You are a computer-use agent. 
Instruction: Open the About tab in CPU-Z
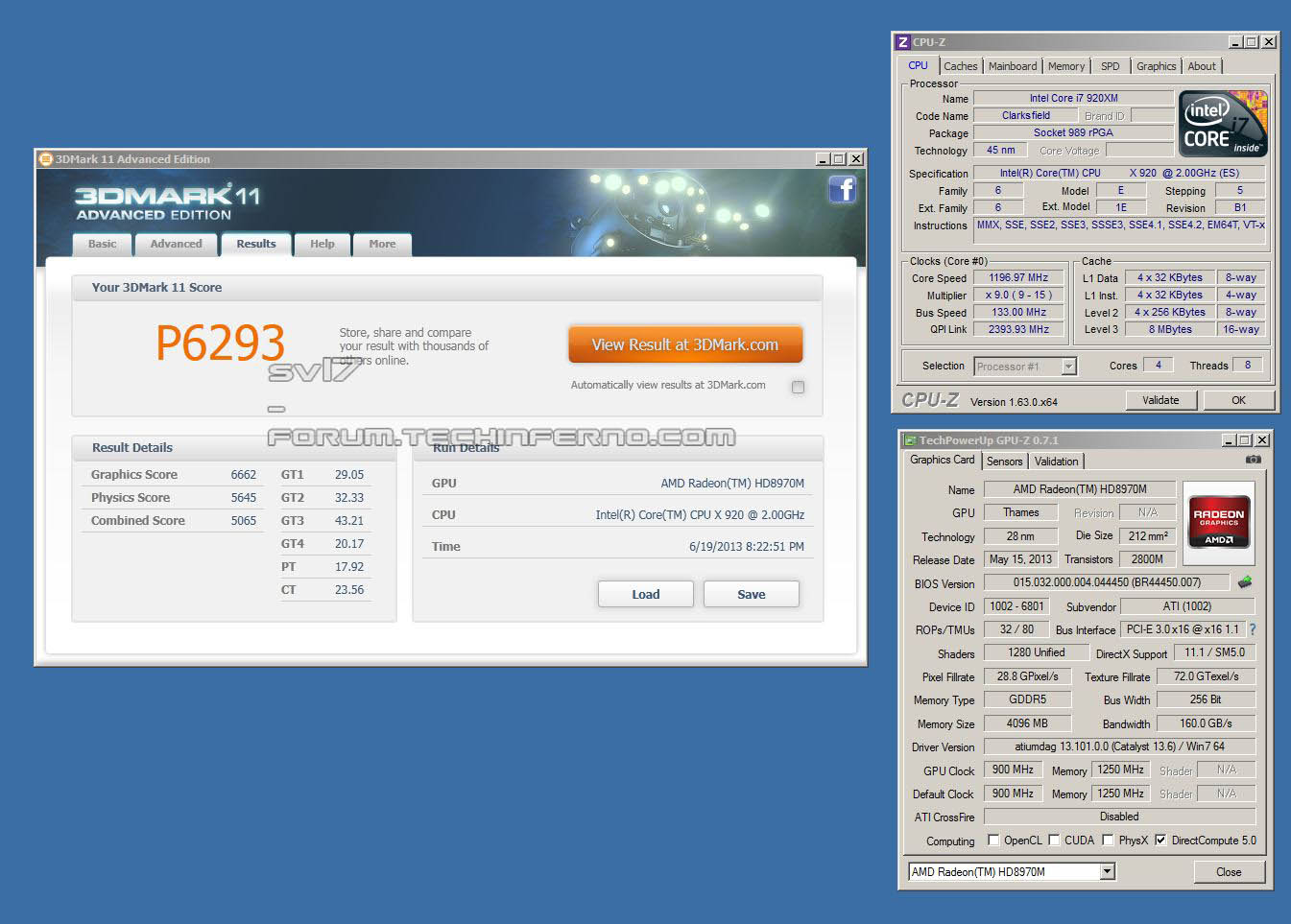click(1202, 66)
